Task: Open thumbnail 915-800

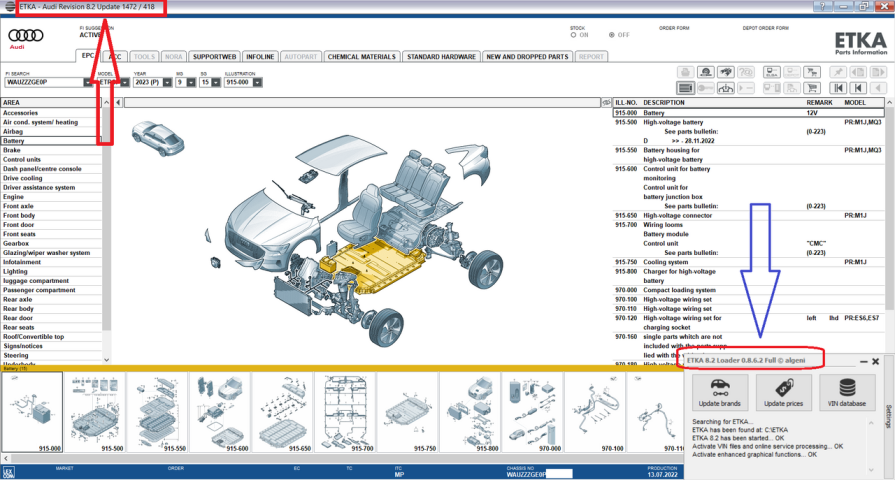Action: (470, 413)
